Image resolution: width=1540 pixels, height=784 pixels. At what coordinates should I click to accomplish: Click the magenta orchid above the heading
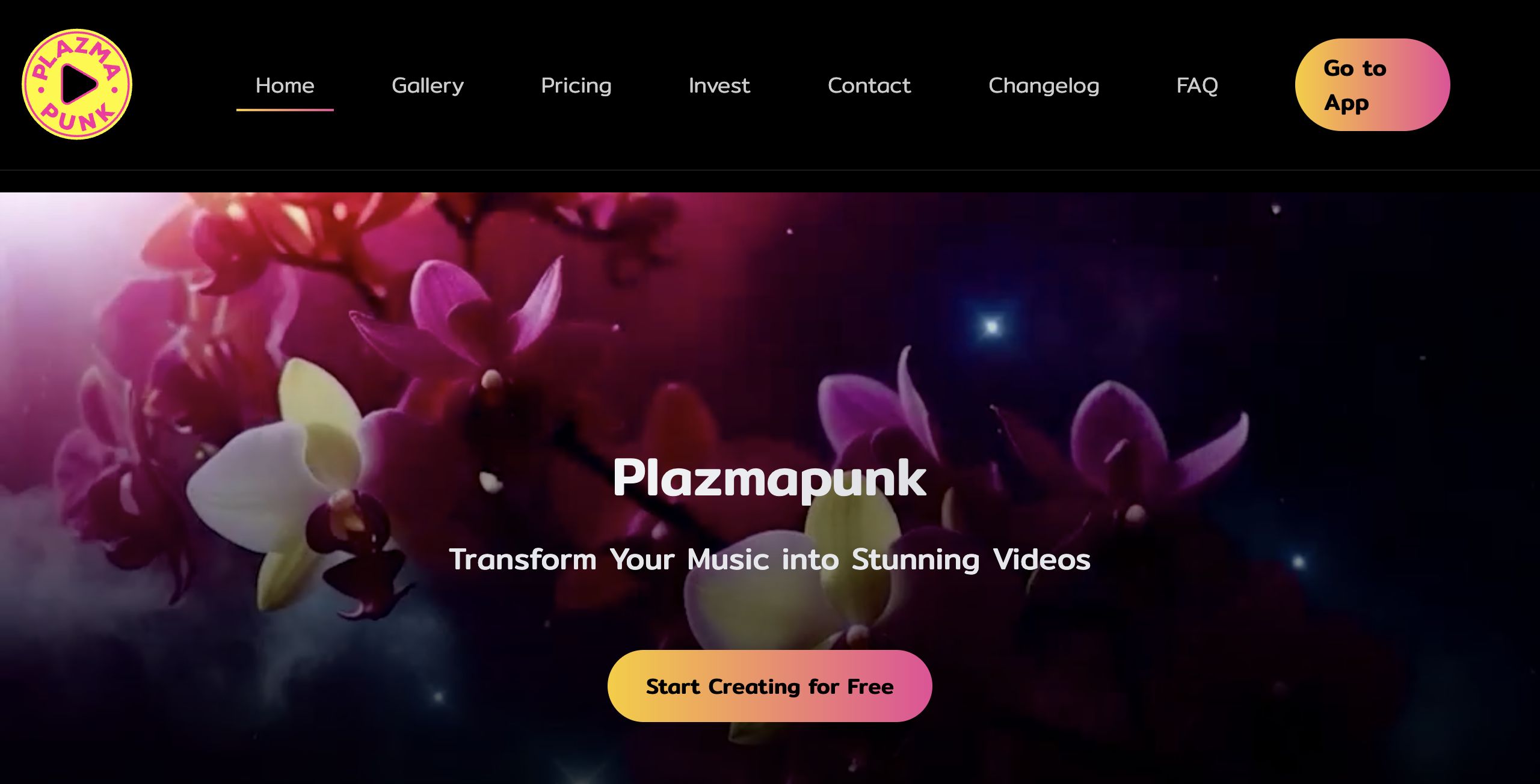coord(475,325)
